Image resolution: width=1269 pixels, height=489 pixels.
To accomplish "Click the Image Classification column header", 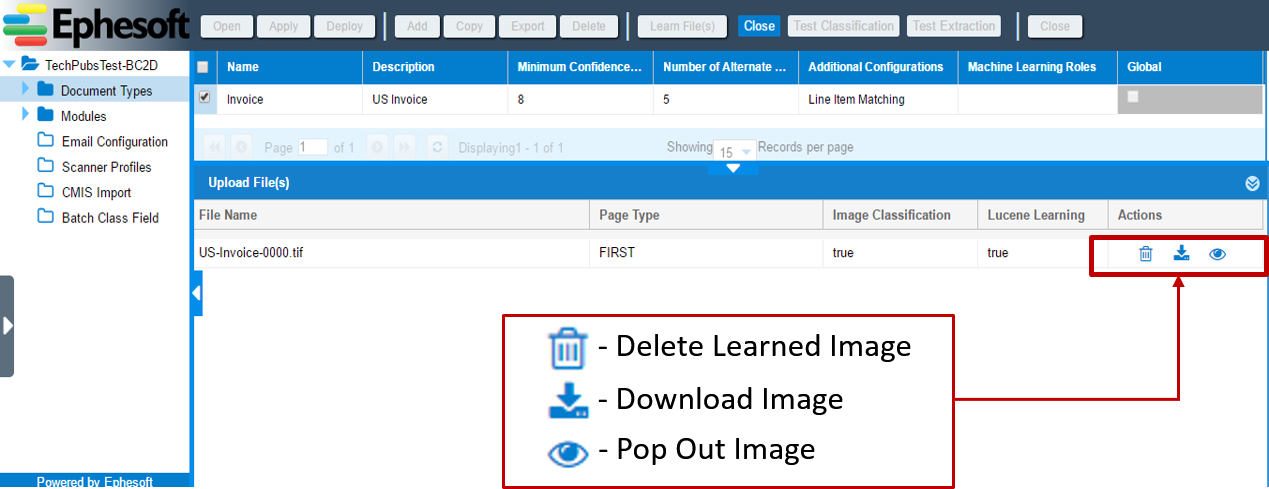I will [900, 215].
